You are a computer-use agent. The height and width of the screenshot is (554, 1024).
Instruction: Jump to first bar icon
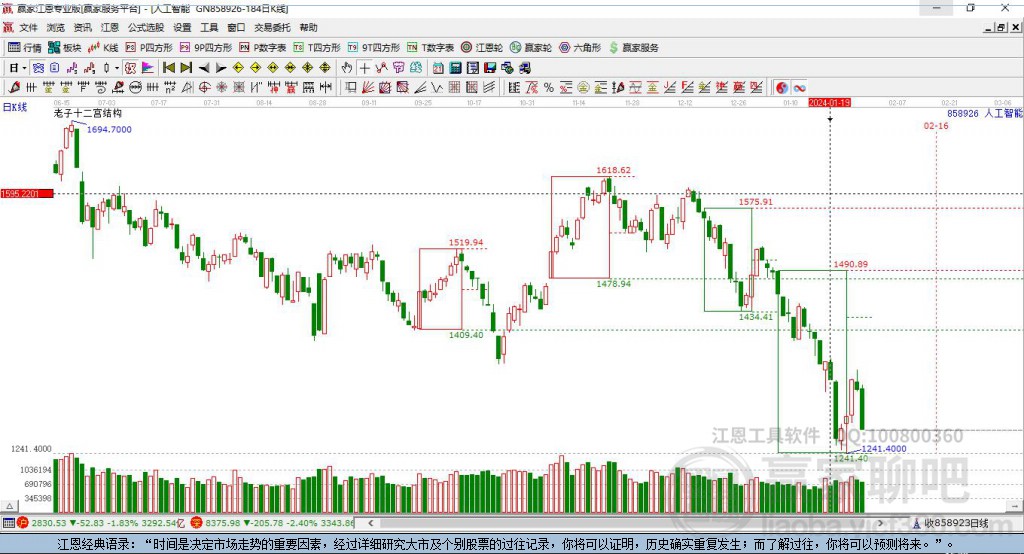pyautogui.click(x=168, y=68)
